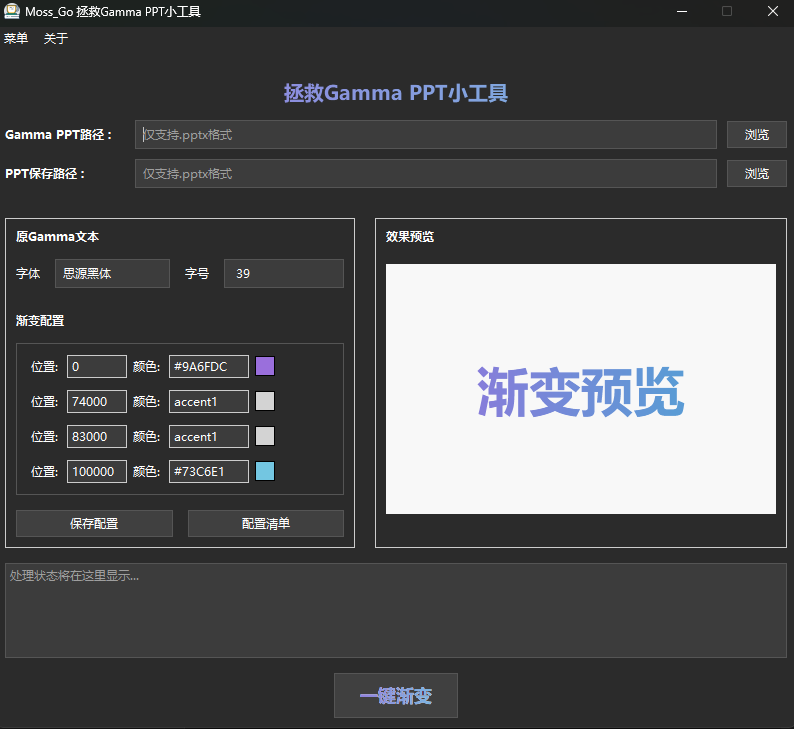Click the 字号 field showing 39
The height and width of the screenshot is (729, 794).
point(283,273)
